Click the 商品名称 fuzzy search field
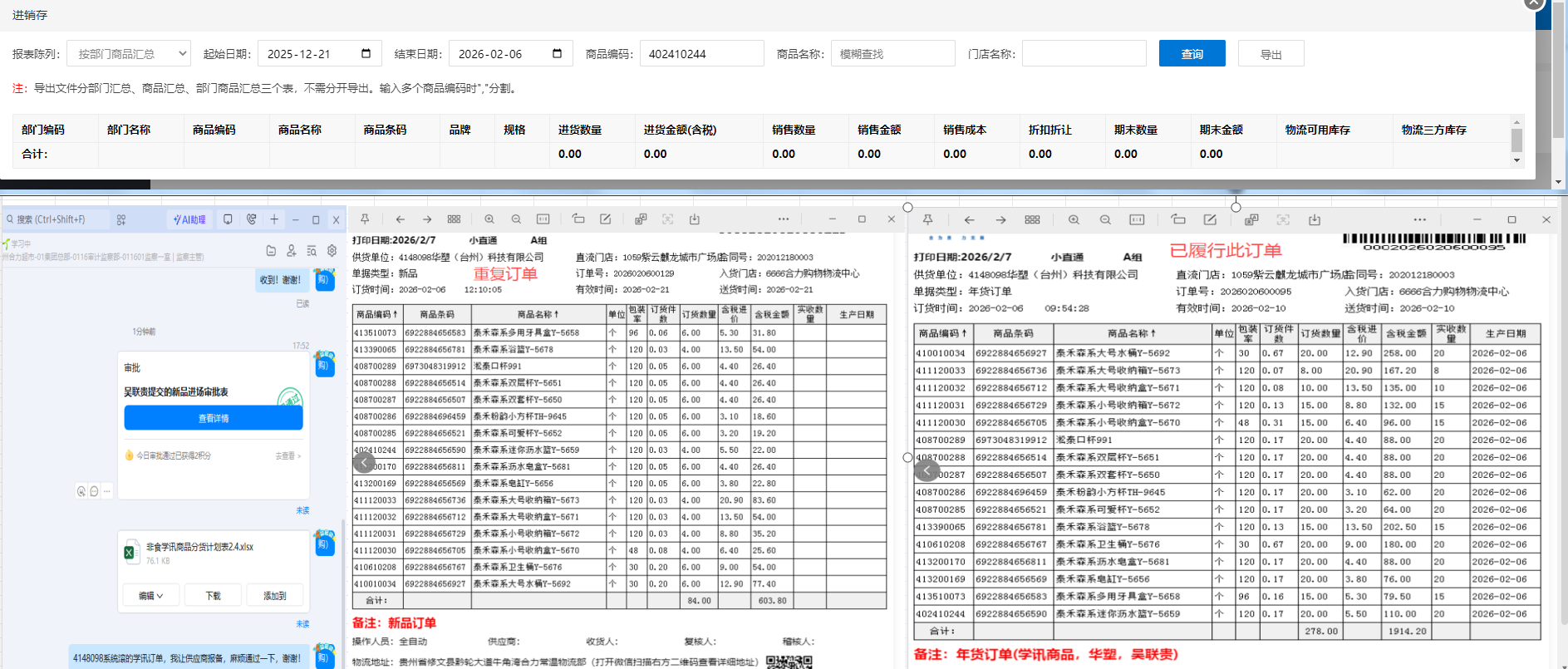Viewport: 1568px width, 669px height. pyautogui.click(x=892, y=54)
